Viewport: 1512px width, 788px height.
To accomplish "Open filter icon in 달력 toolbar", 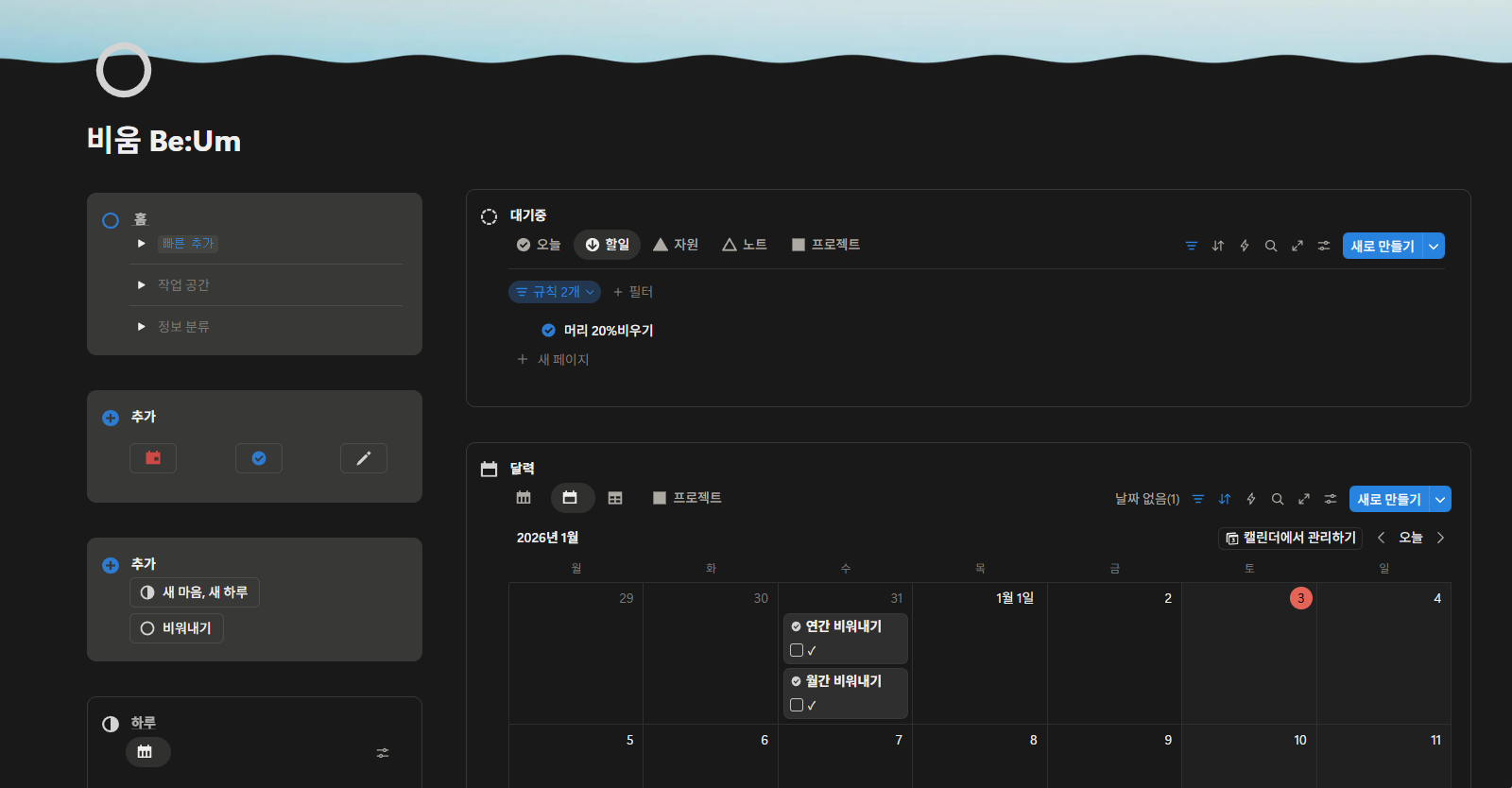I will pos(1198,499).
